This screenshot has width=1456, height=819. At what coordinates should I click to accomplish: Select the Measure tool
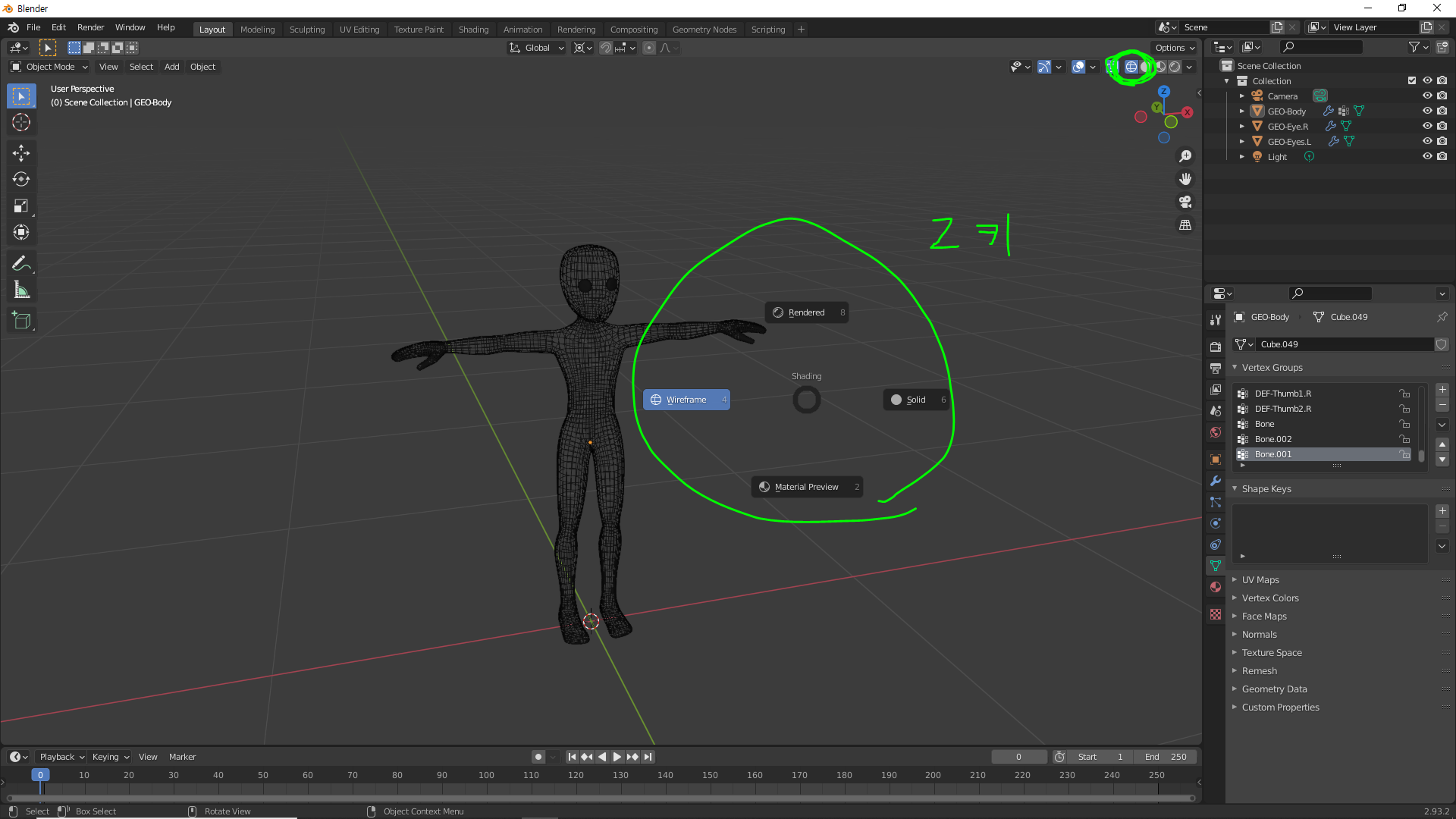click(x=21, y=290)
